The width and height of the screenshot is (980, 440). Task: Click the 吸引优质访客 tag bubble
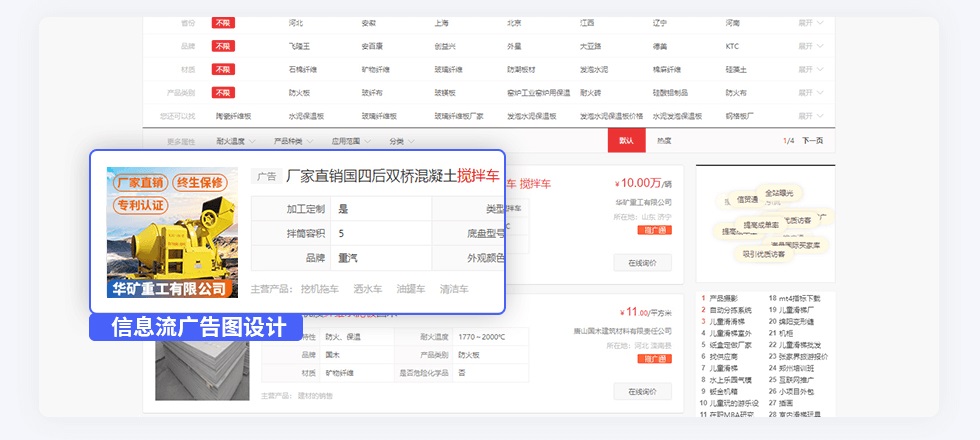tap(763, 254)
